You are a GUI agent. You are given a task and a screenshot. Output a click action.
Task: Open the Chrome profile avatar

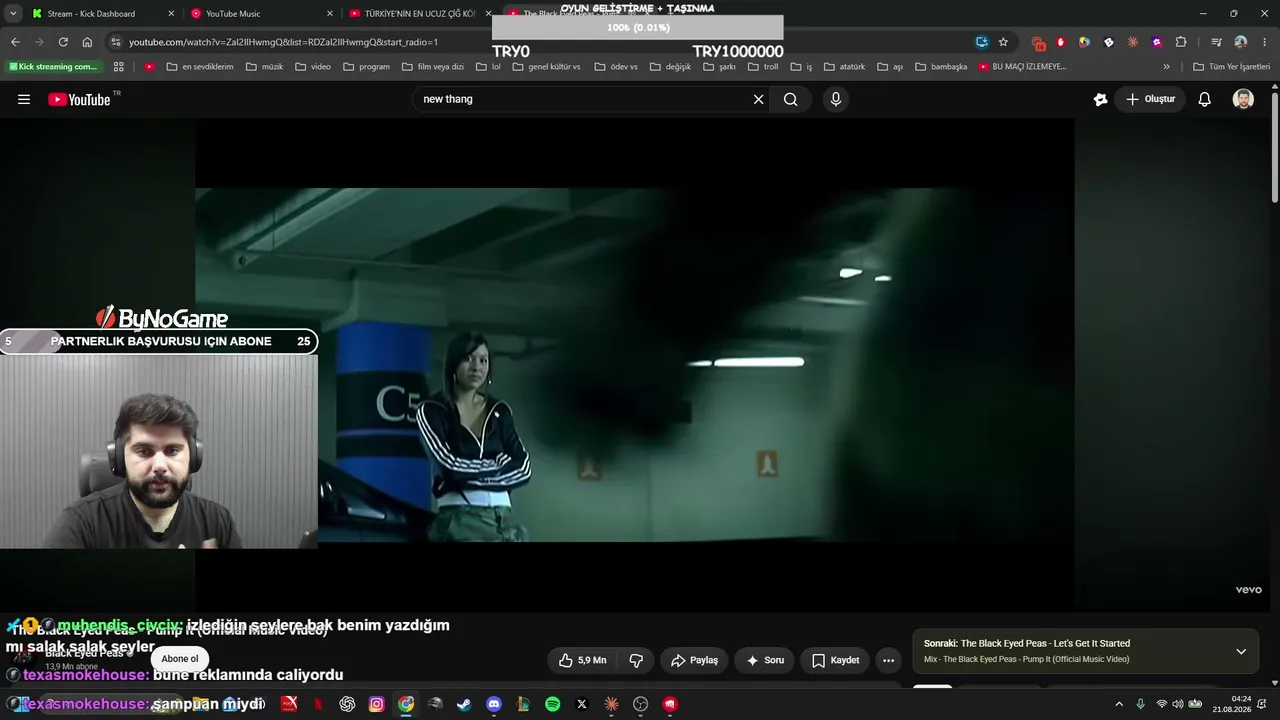[1241, 42]
